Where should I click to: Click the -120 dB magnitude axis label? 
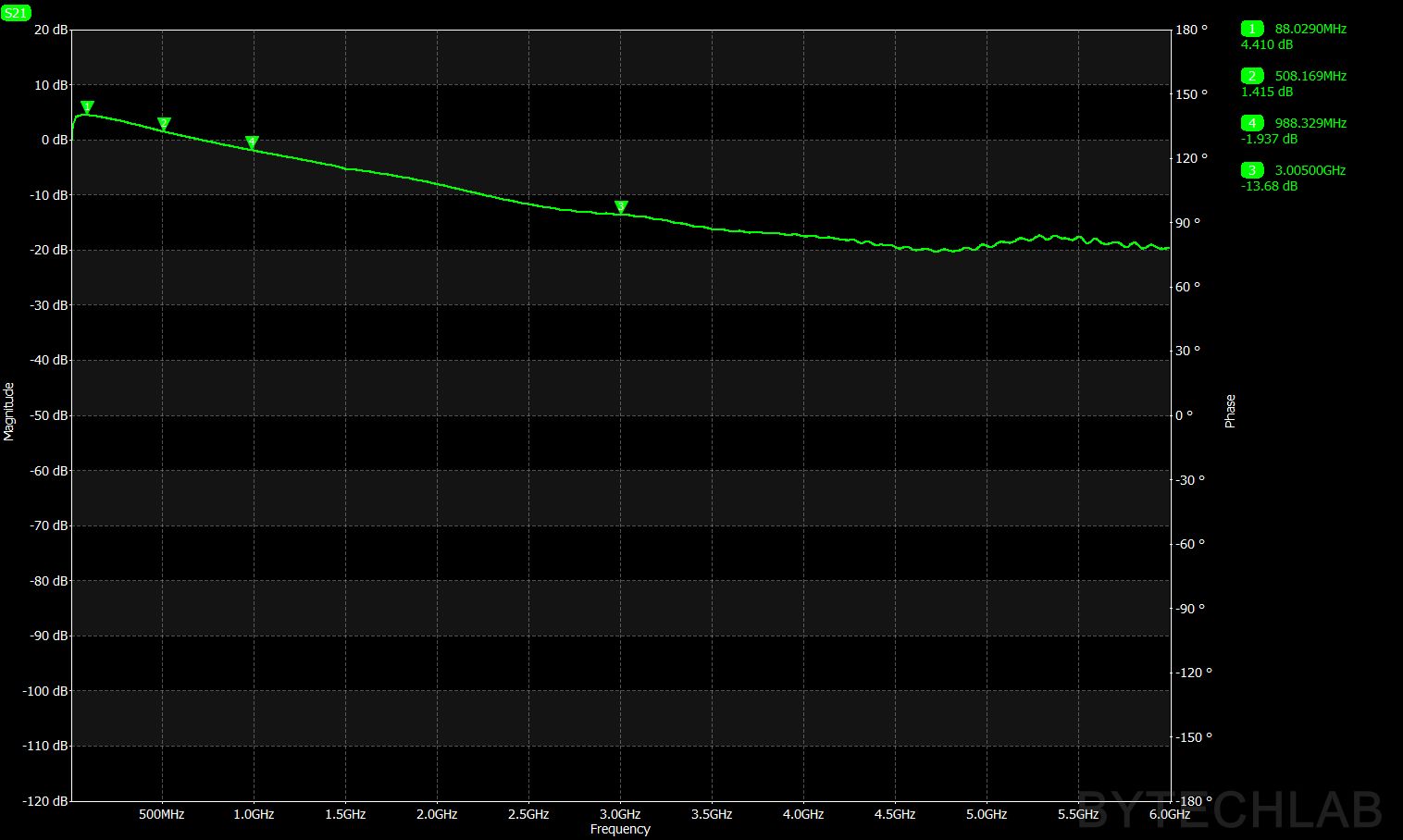[46, 801]
